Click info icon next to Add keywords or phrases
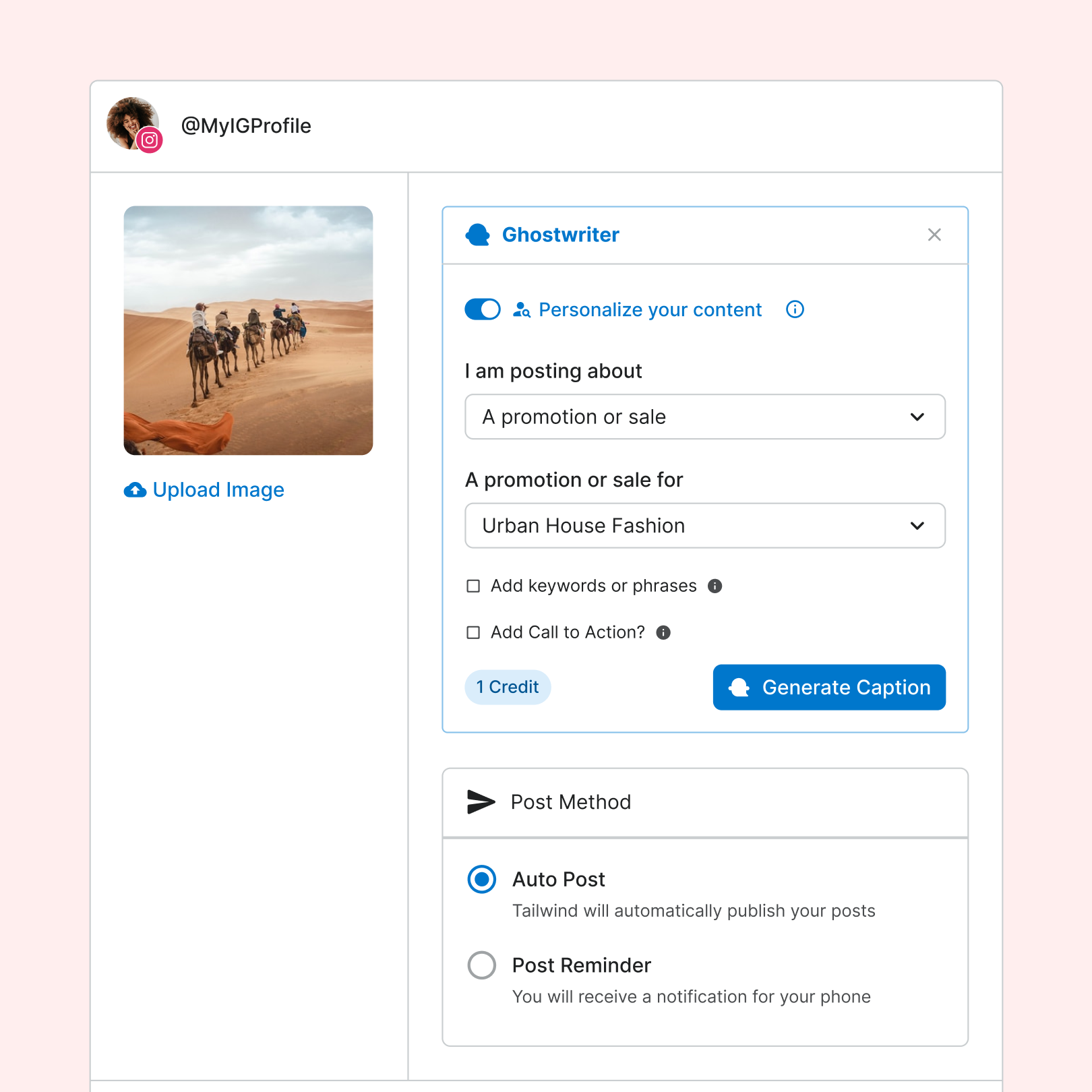Screen dimensions: 1092x1092 point(715,586)
